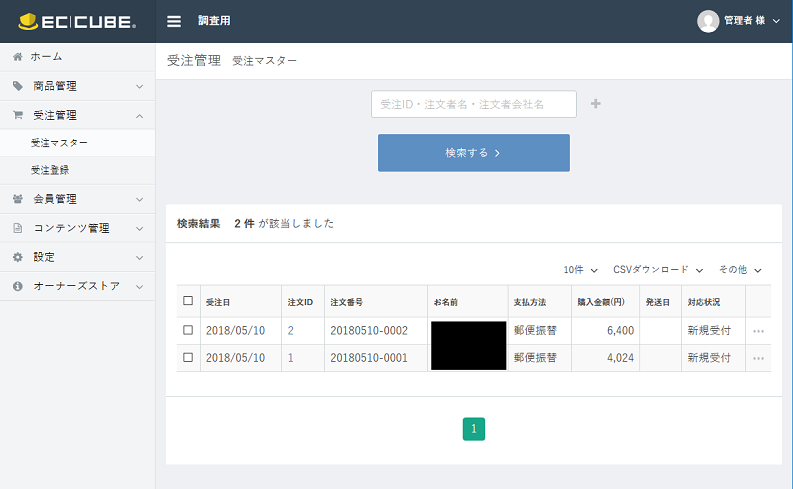Viewport: 793px width, 489px height.
Task: Expand the 商品管理 chevron
Action: 140,86
